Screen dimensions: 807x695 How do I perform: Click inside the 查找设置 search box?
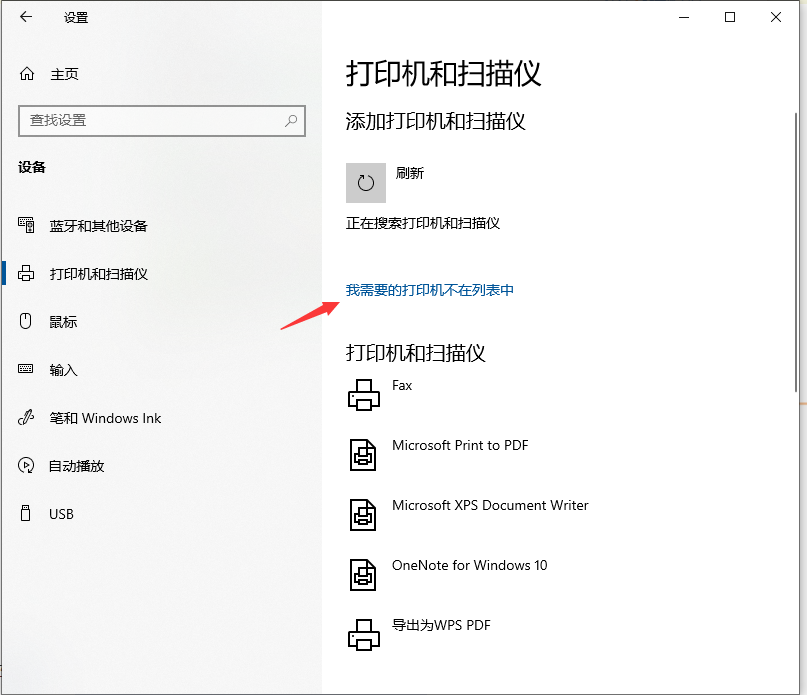[150, 120]
